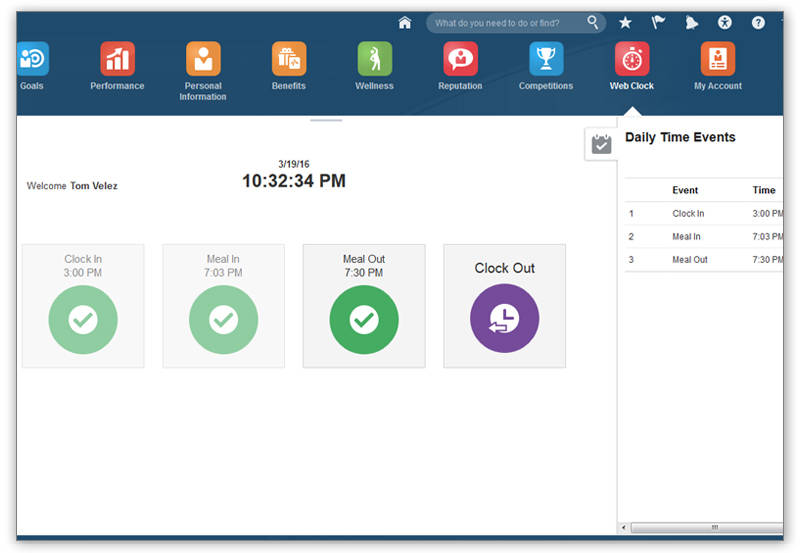
Task: Open the Personal Information icon
Action: click(203, 59)
